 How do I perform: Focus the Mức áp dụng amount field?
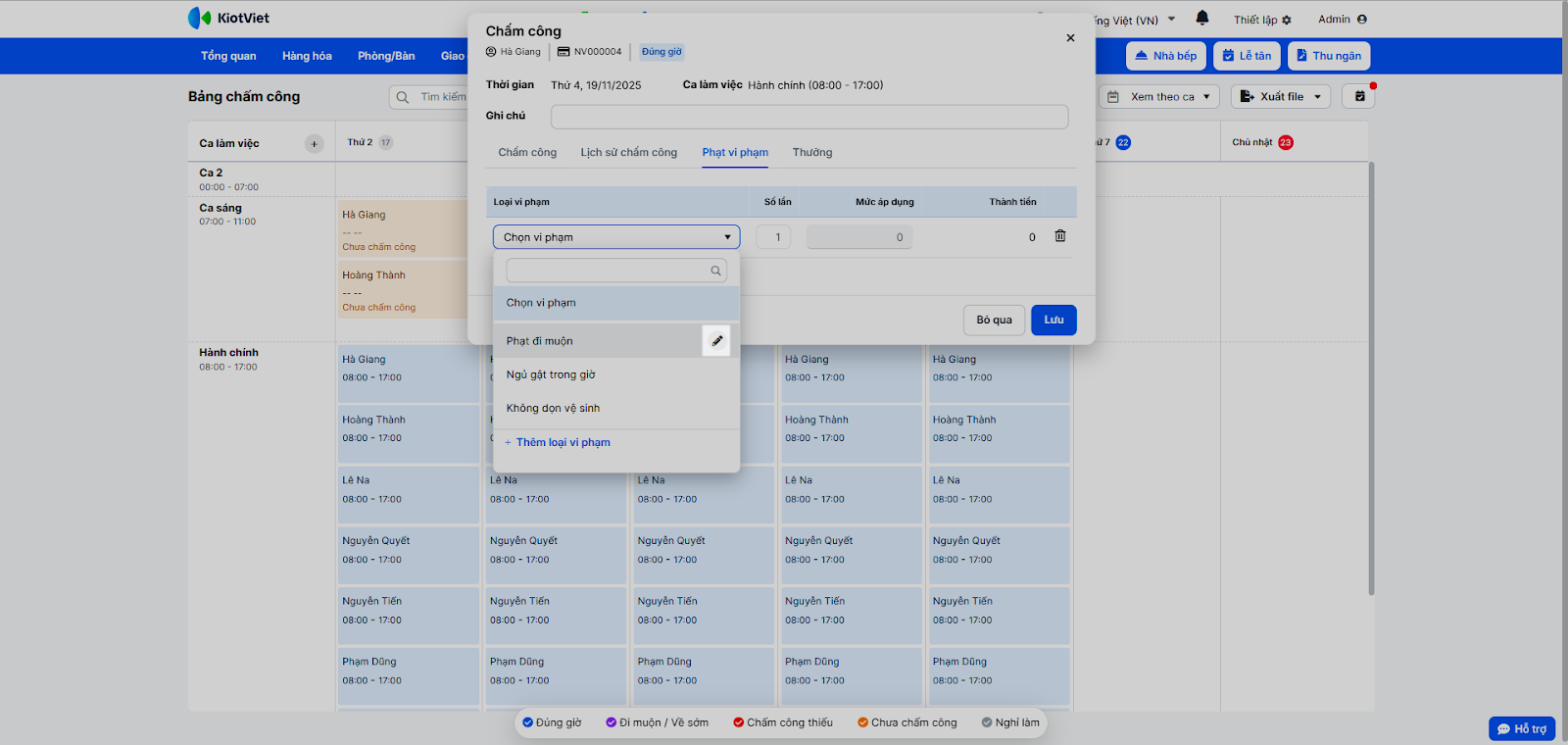859,237
